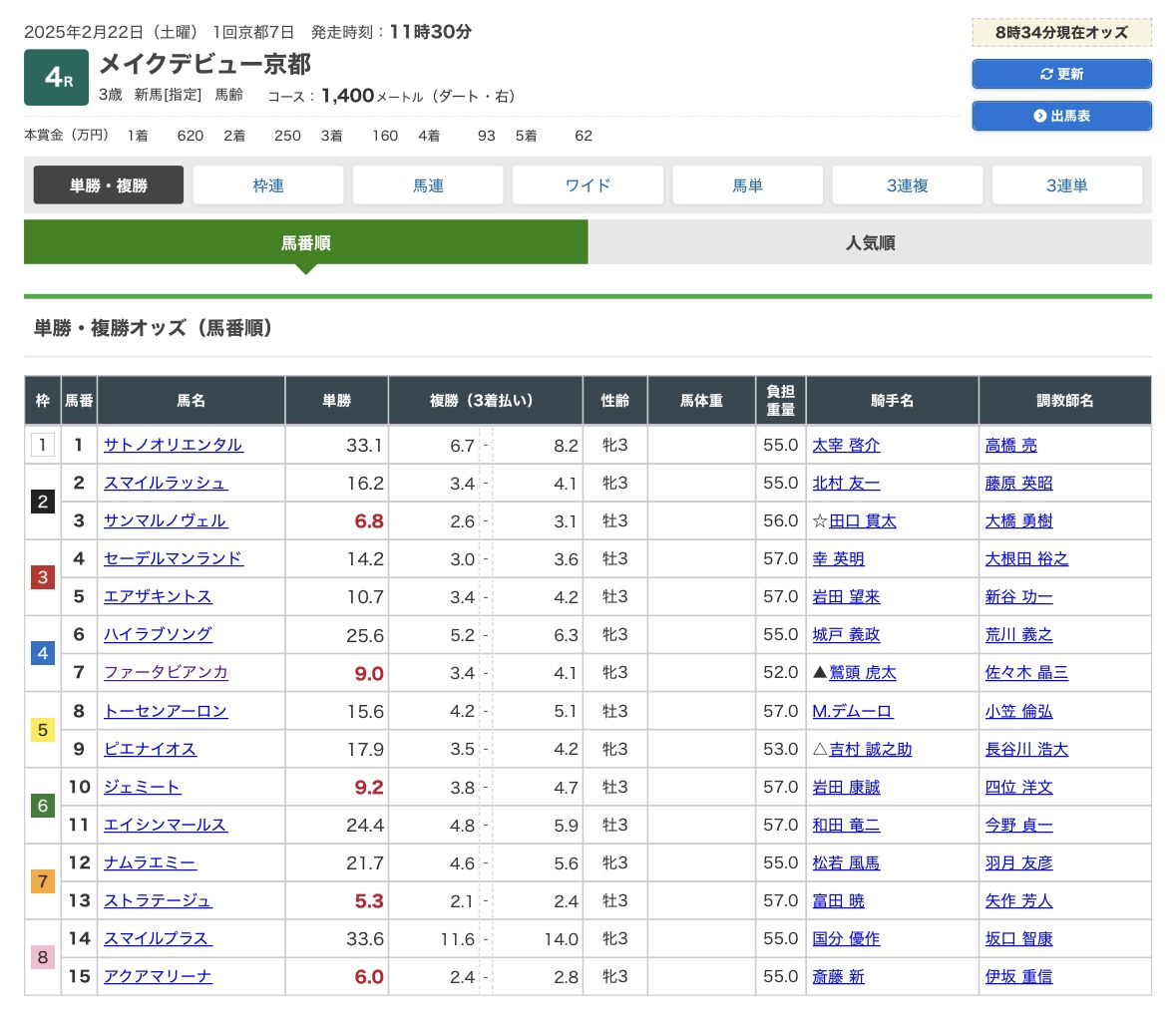Open jockey 吉村 誠之助 link
The image size is (1176, 1026).
870,750
